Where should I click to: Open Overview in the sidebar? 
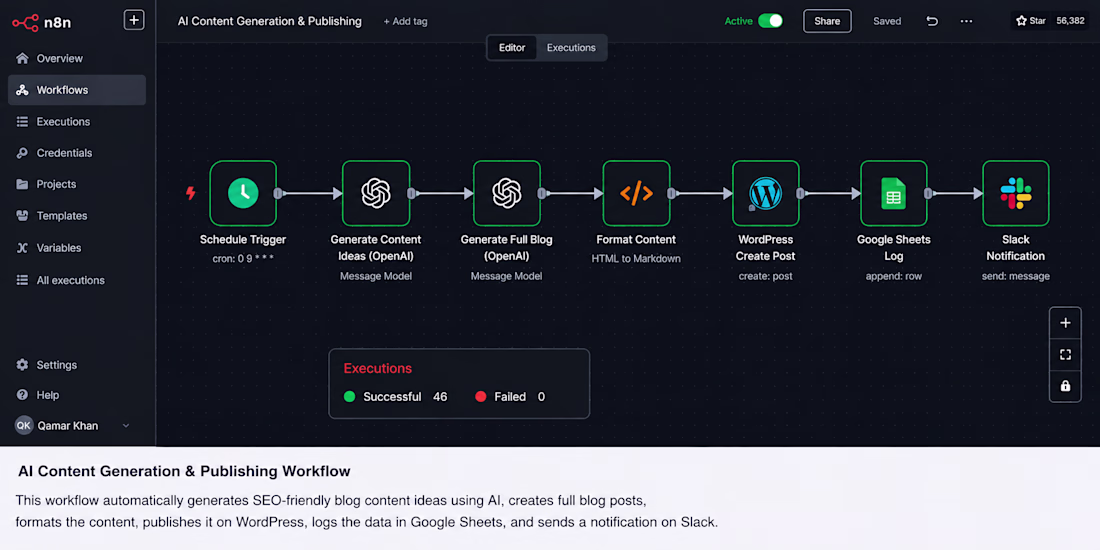coord(77,58)
